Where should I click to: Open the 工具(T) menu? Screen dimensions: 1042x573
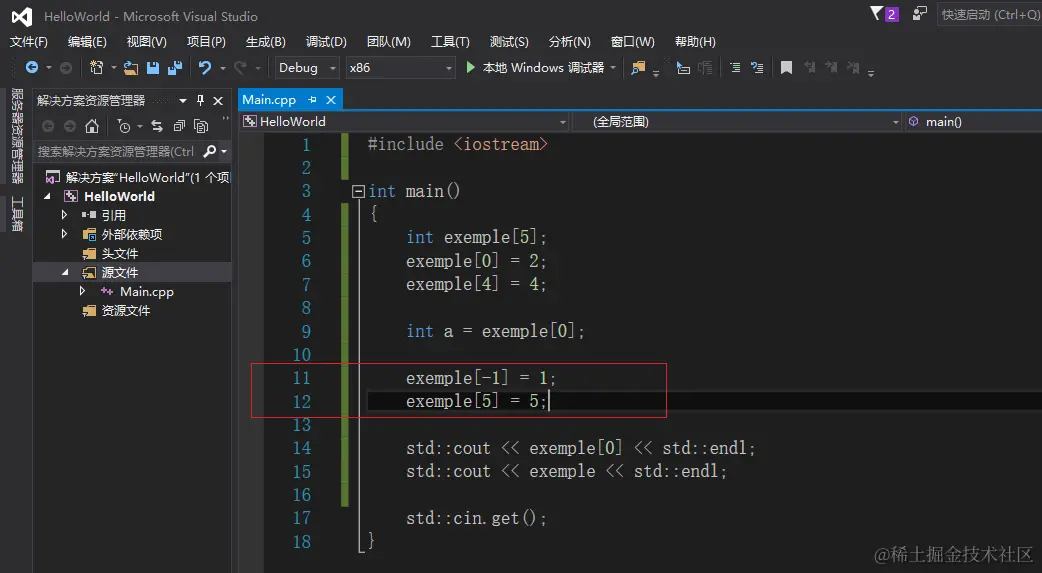click(x=450, y=42)
